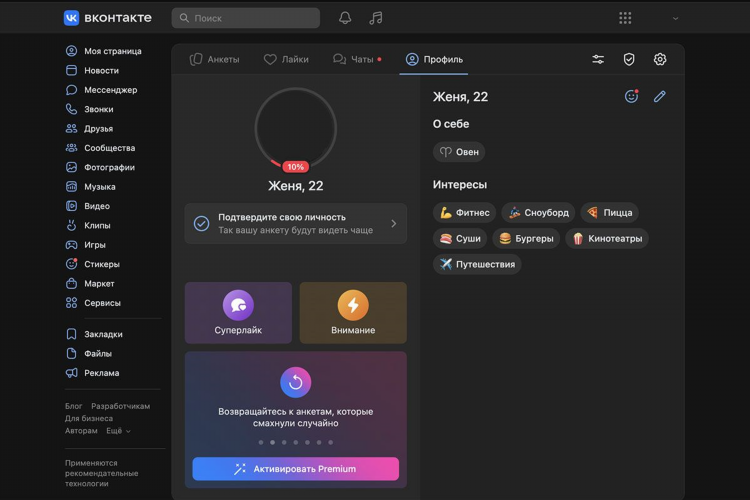Open Сообщества in sidebar
This screenshot has width=750, height=500.
100,148
